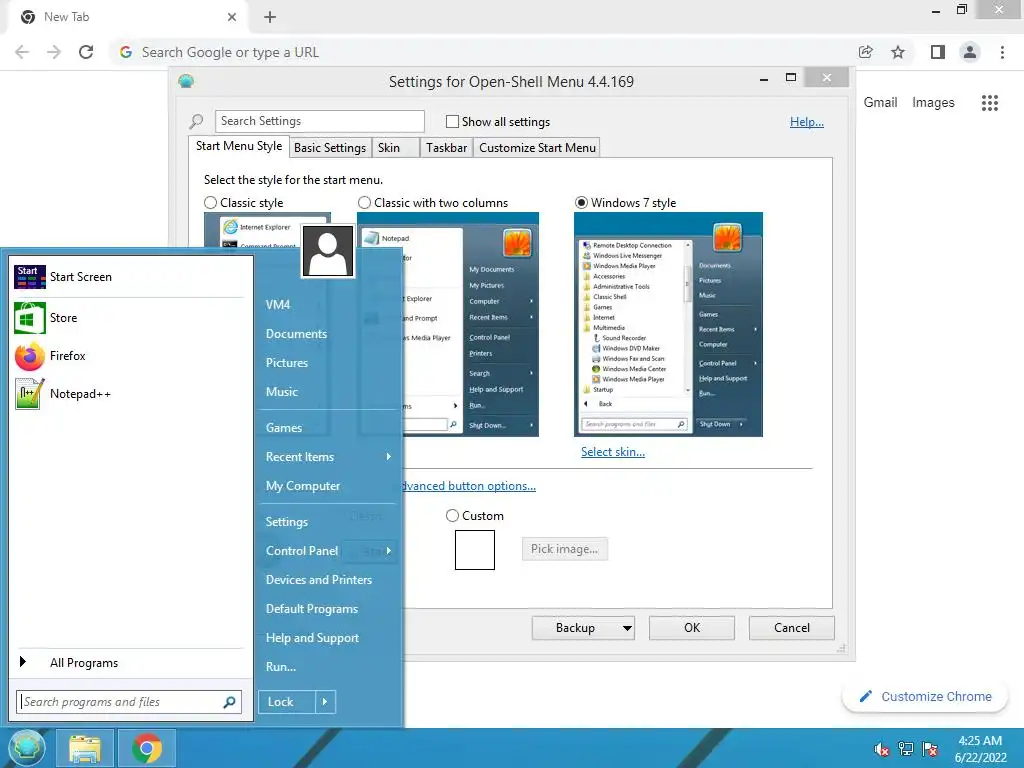Launch Notepad++ from the start menu

point(29,394)
